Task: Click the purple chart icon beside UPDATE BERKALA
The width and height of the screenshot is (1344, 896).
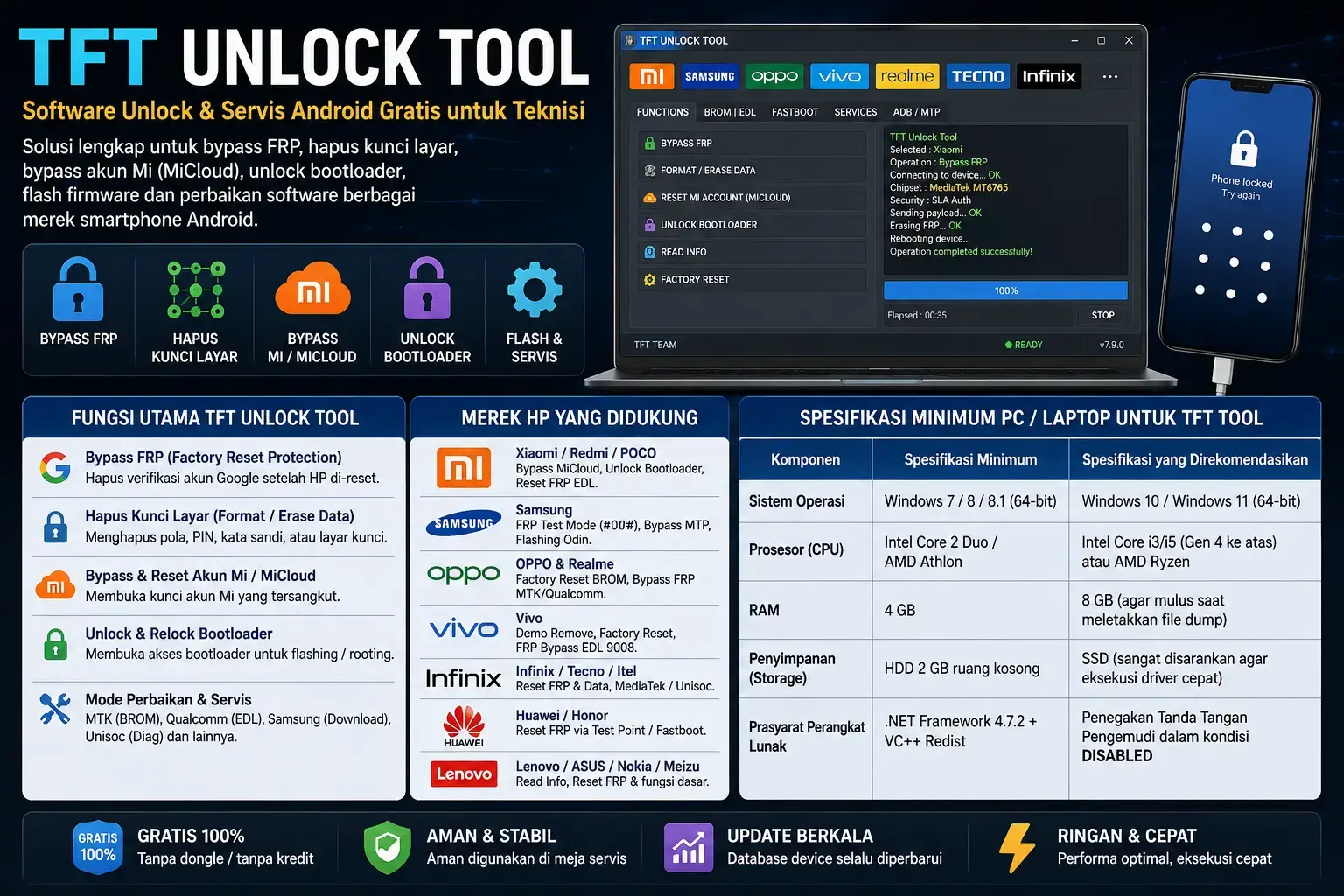Action: pos(688,847)
